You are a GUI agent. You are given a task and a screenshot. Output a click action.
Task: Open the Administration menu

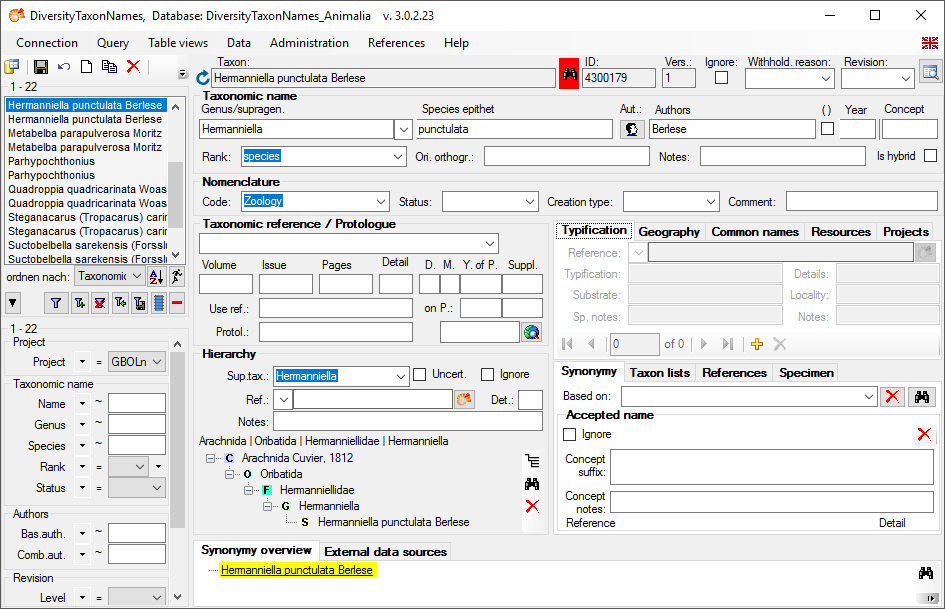pos(309,43)
